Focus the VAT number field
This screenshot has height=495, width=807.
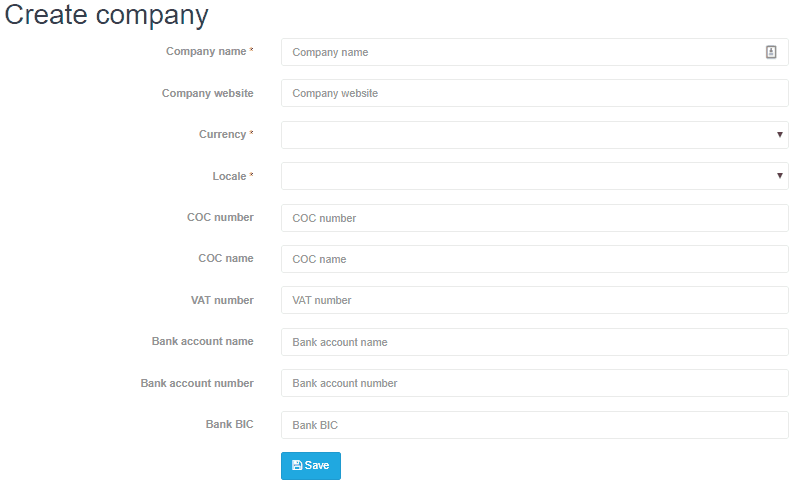click(x=534, y=300)
